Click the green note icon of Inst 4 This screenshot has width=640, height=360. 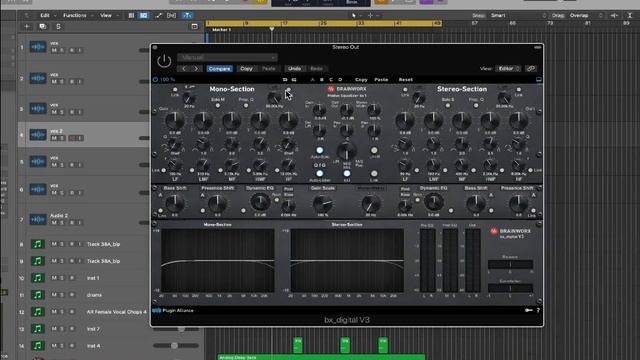point(38,346)
